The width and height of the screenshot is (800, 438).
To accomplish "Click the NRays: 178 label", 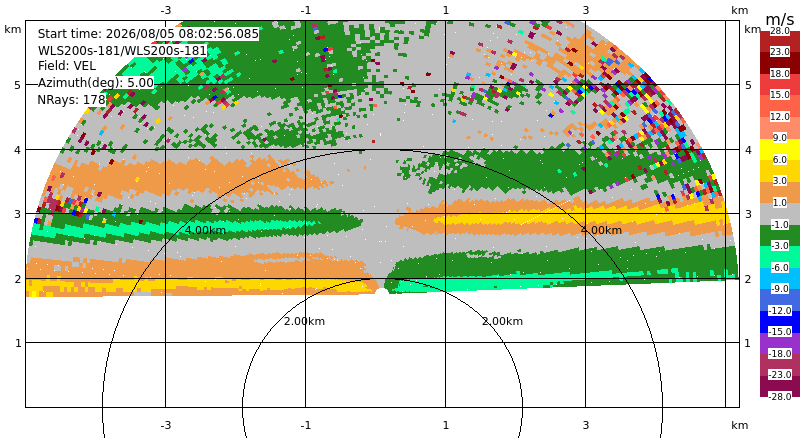I will click(71, 100).
